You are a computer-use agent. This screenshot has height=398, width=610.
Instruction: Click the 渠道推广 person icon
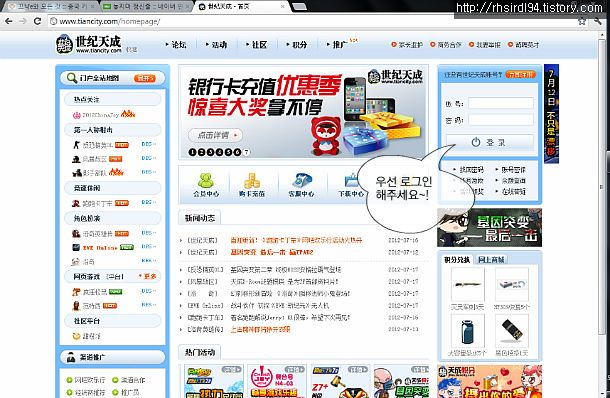(71, 357)
